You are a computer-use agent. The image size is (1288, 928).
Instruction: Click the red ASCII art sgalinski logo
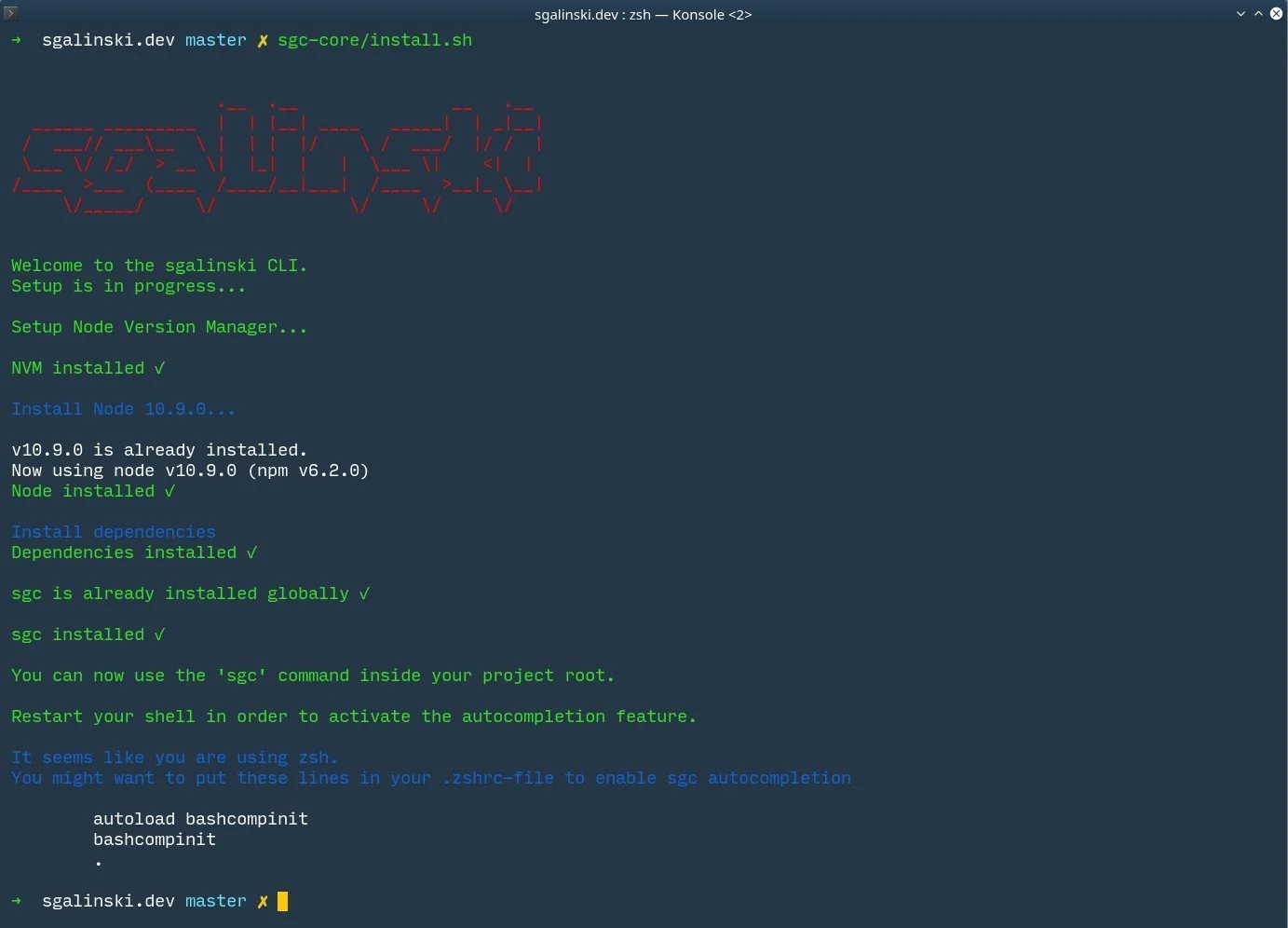[x=278, y=158]
